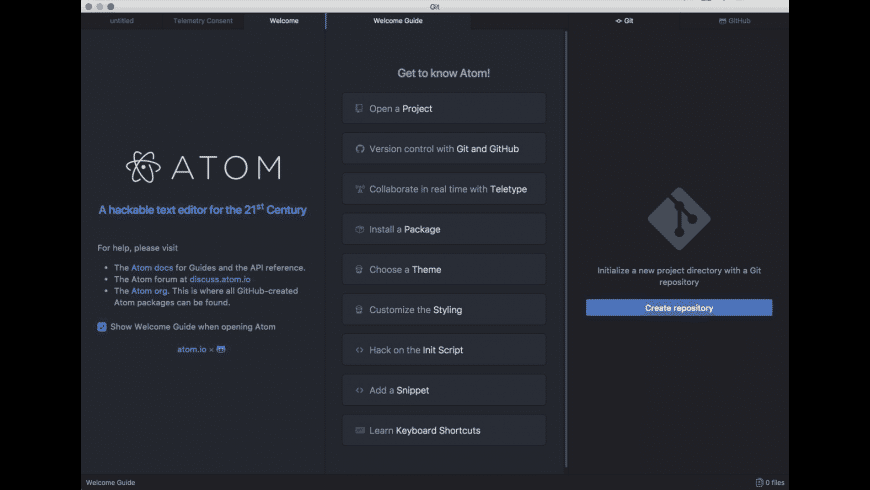This screenshot has width=870, height=490.
Task: Click the ATOM wordmark text
Action: [x=226, y=168]
